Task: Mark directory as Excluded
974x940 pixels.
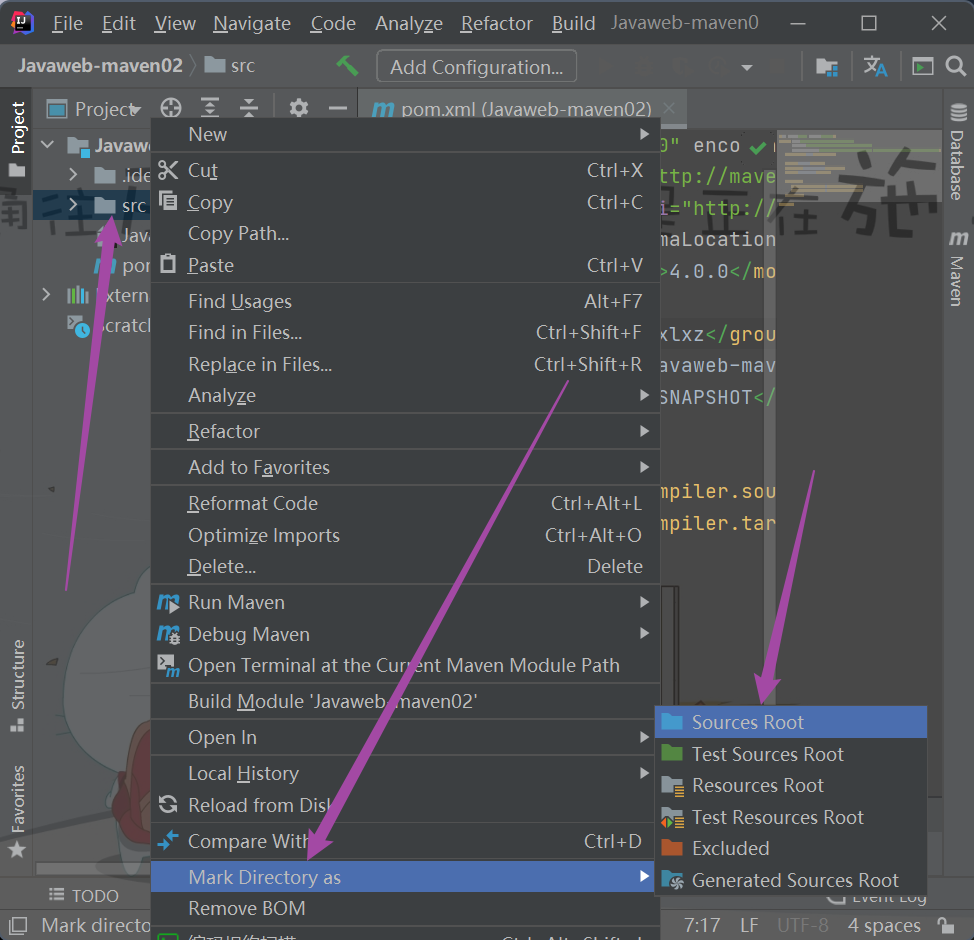Action: coord(791,848)
